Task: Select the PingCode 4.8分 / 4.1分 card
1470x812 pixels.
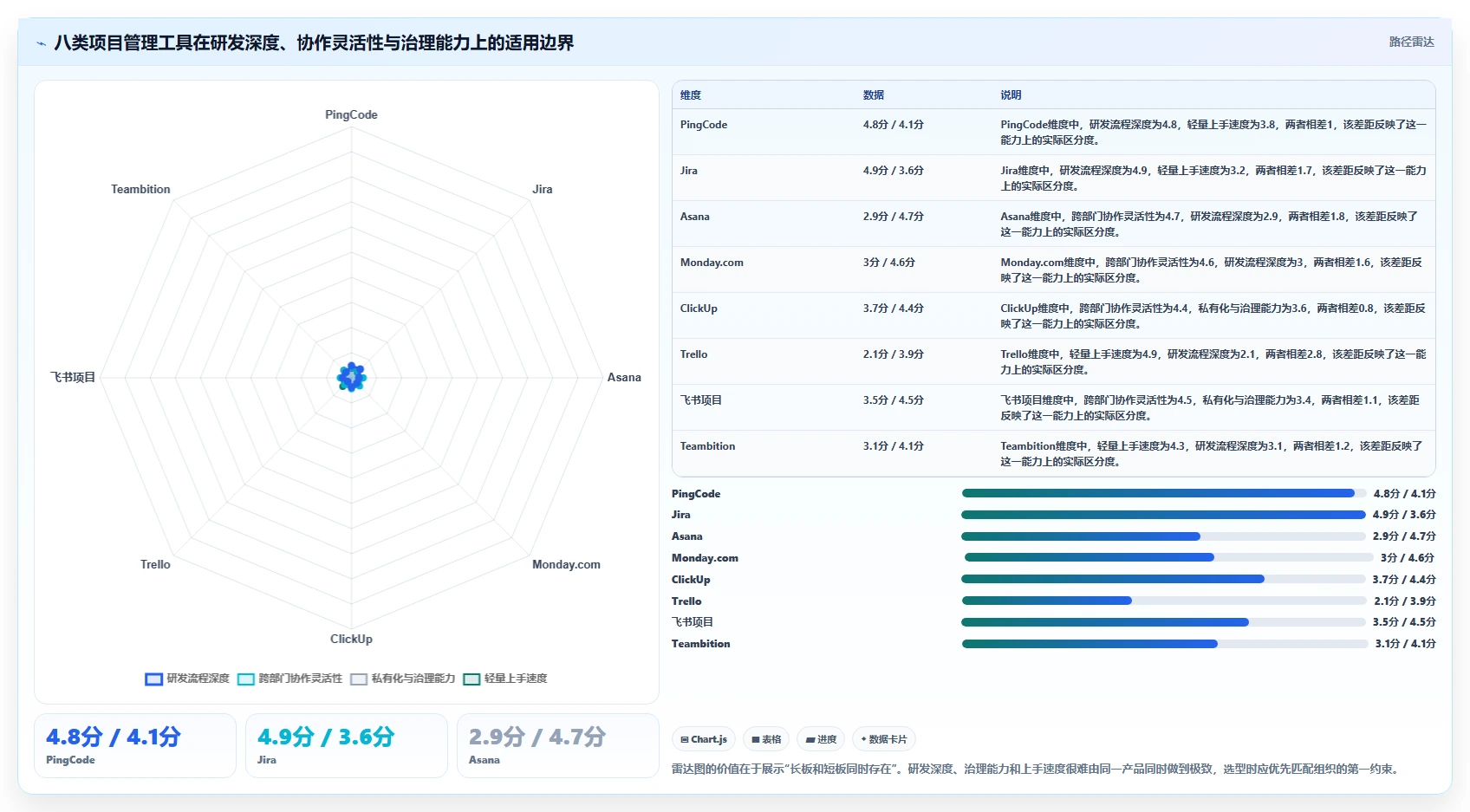Action: pos(135,746)
